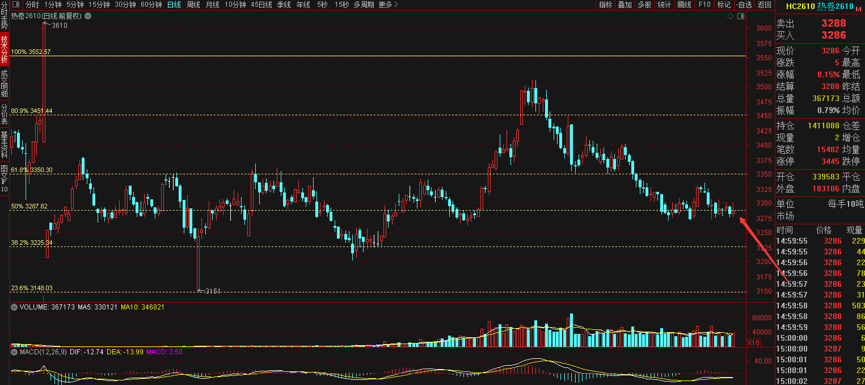Switch to the 分时 chart tab
865x385 pixels.
[x=31, y=4]
